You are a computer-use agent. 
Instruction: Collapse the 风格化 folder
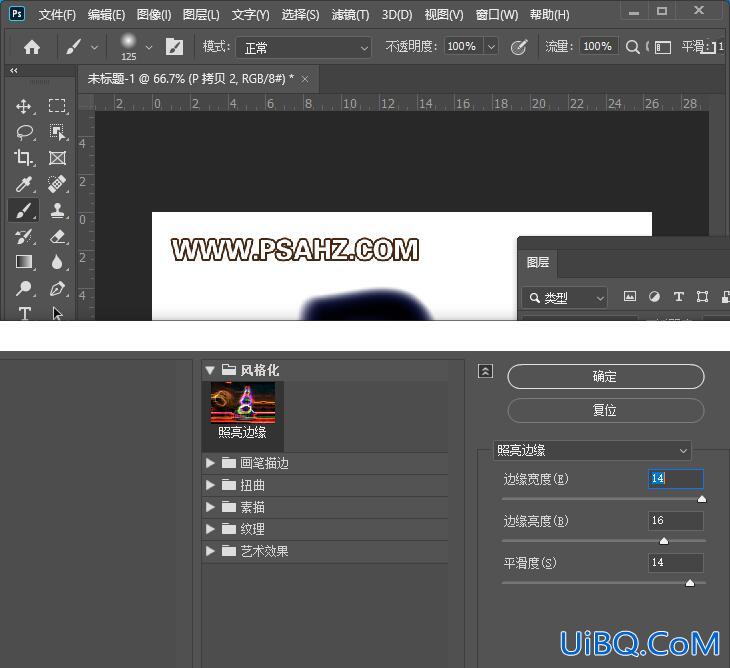pos(210,370)
